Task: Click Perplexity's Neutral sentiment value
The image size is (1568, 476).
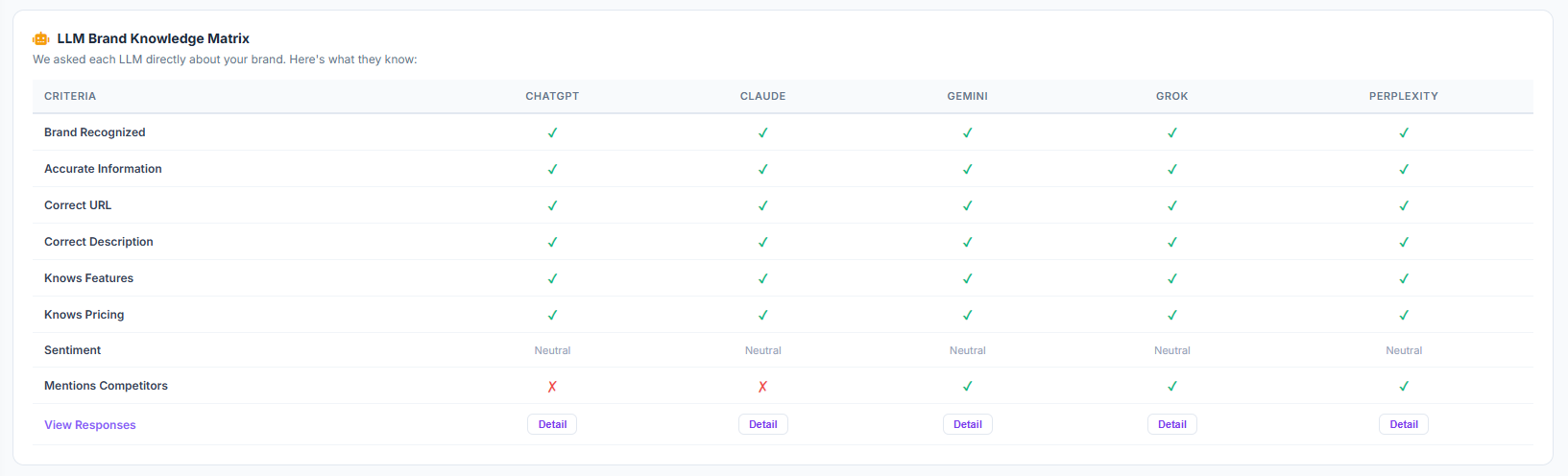Action: (x=1404, y=350)
